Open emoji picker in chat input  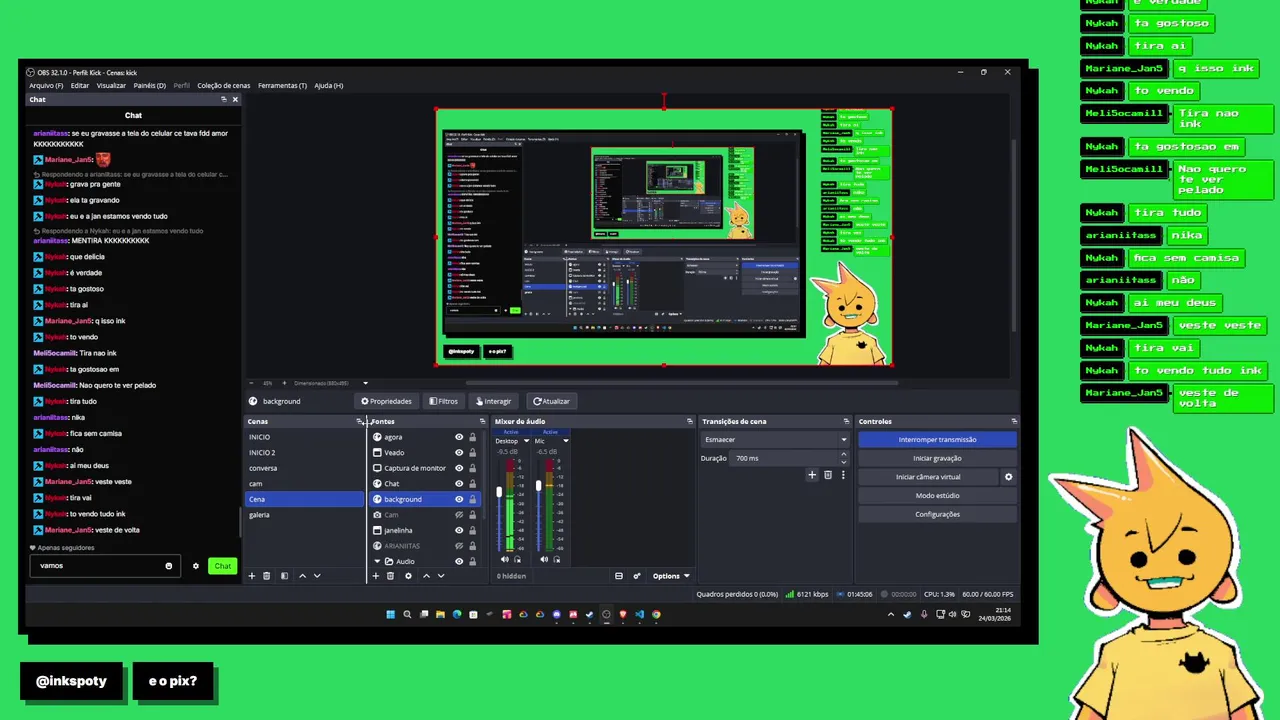pos(168,566)
